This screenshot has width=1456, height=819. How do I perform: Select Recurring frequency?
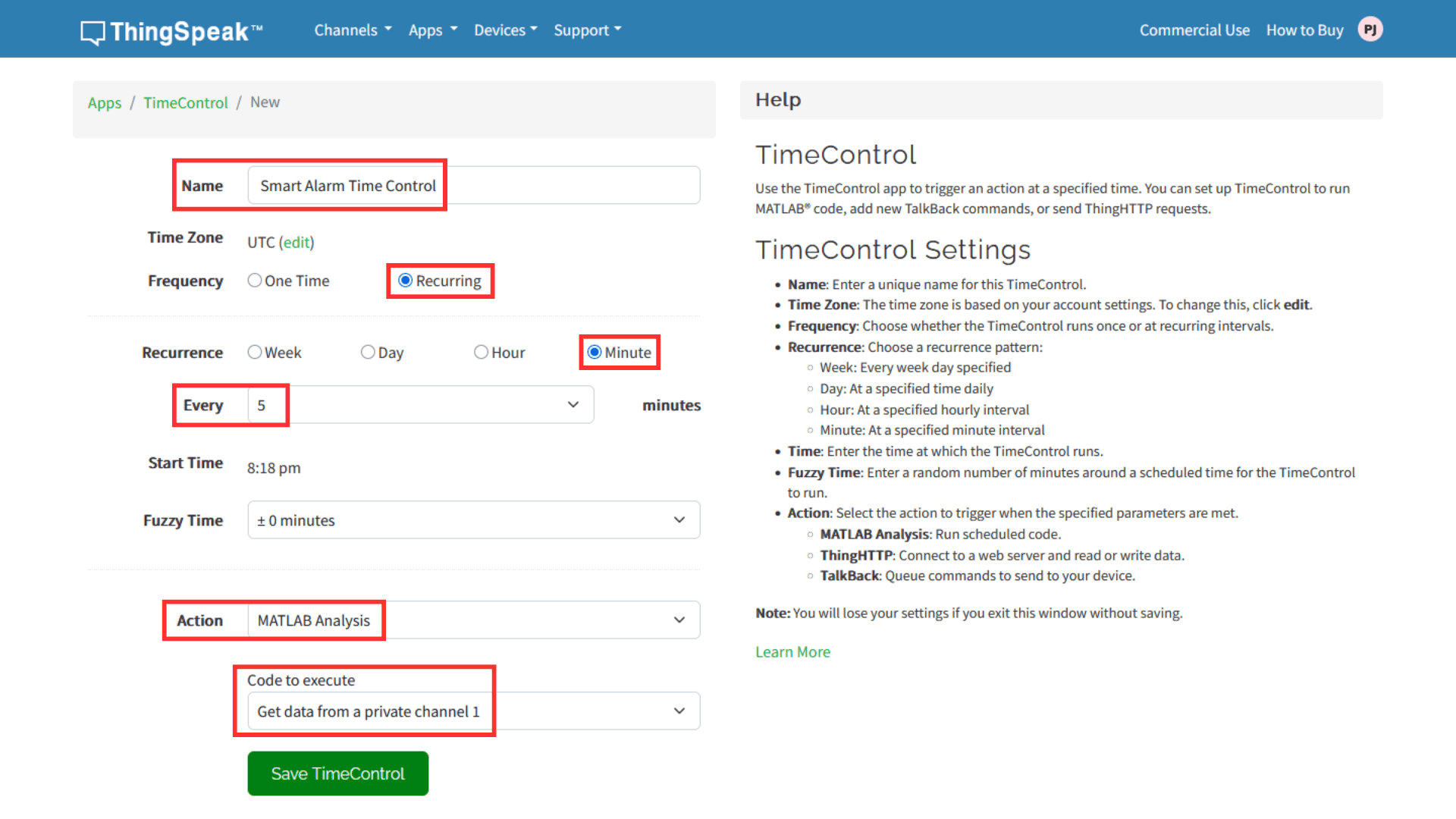(406, 281)
